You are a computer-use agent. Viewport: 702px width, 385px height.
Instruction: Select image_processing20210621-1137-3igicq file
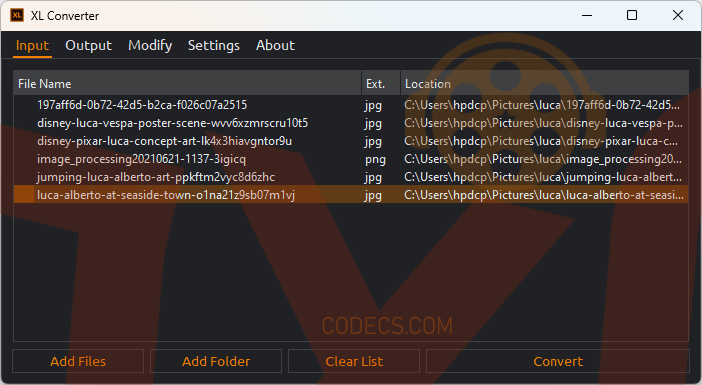click(x=351, y=159)
